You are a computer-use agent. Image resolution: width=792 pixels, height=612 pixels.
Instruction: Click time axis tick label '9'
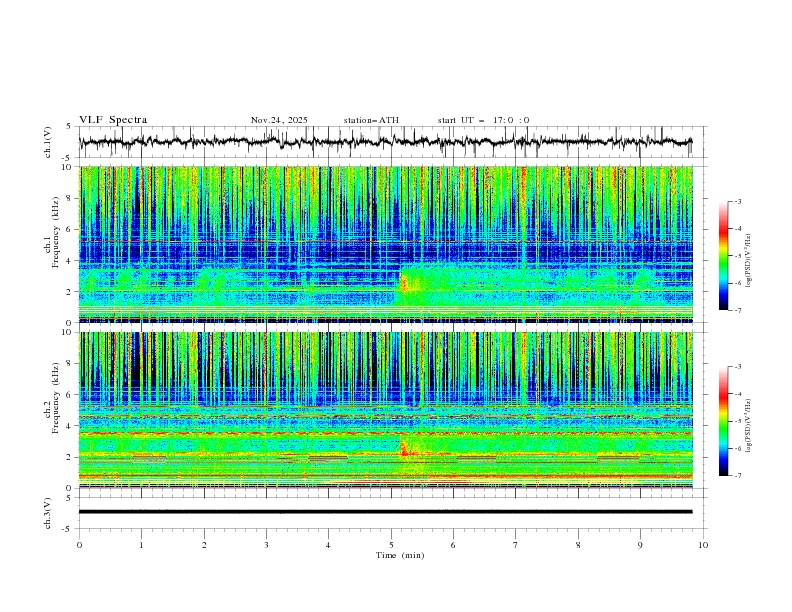[640, 545]
